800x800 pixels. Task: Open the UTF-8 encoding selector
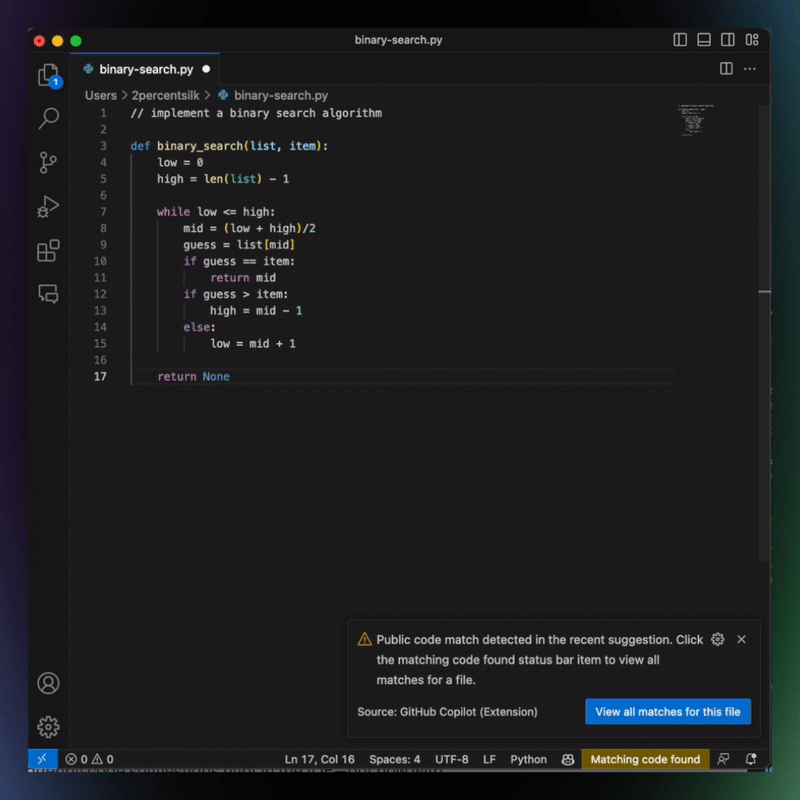click(x=451, y=760)
